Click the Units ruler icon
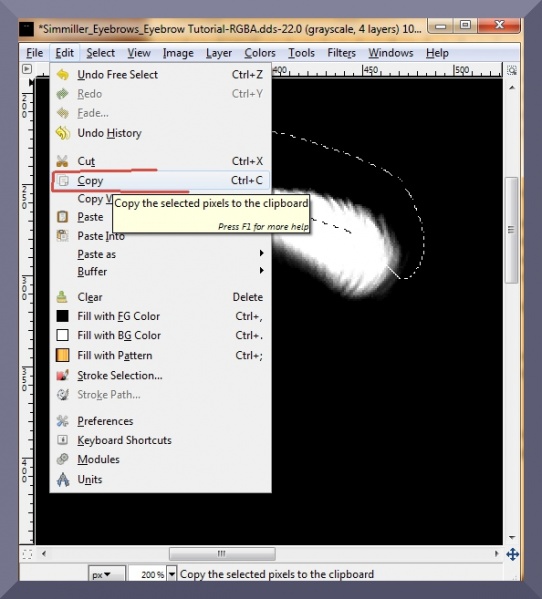542x599 pixels. click(x=63, y=479)
